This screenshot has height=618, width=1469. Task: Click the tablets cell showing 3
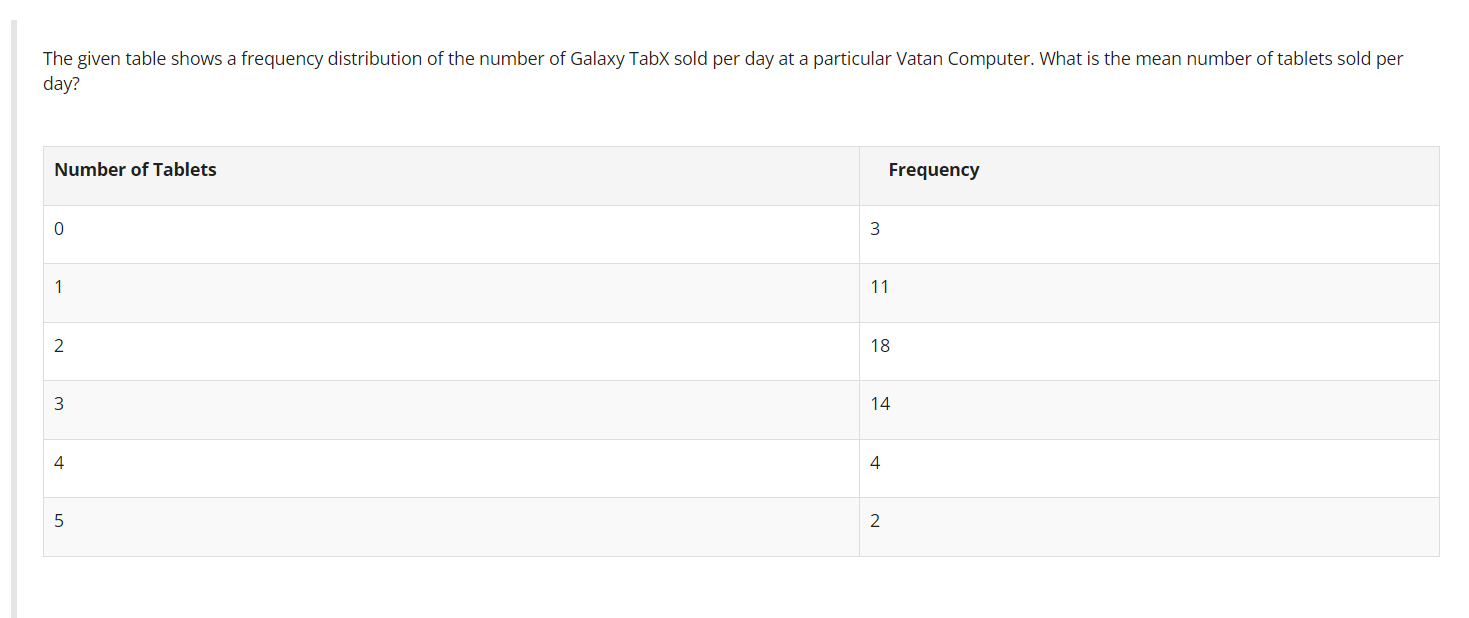coord(451,410)
